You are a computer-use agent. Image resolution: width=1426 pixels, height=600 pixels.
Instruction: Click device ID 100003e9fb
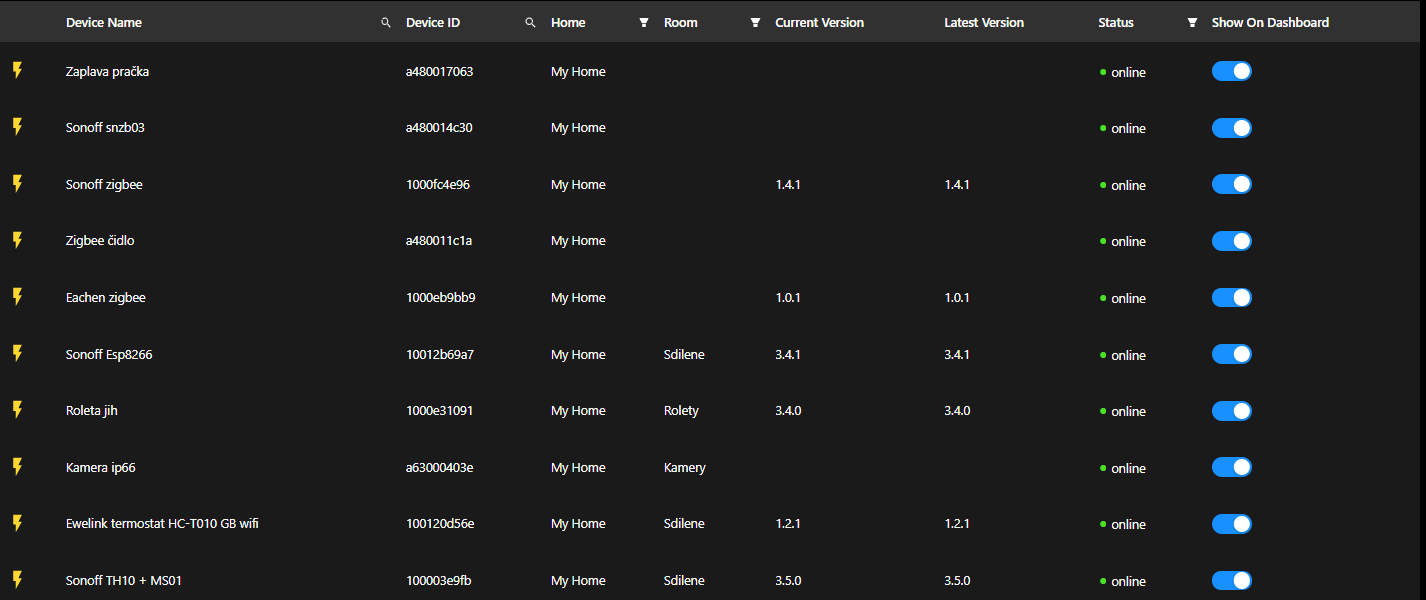pyautogui.click(x=439, y=581)
